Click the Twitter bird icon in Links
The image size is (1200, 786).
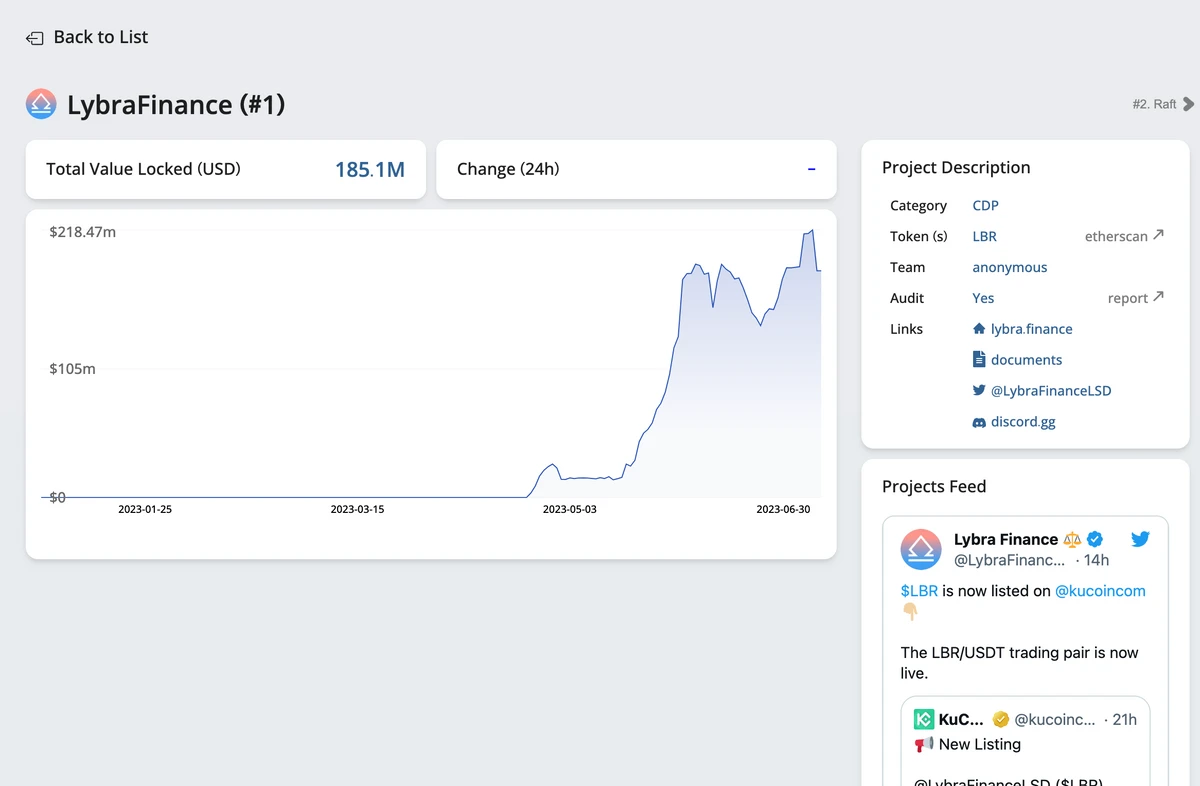point(979,391)
